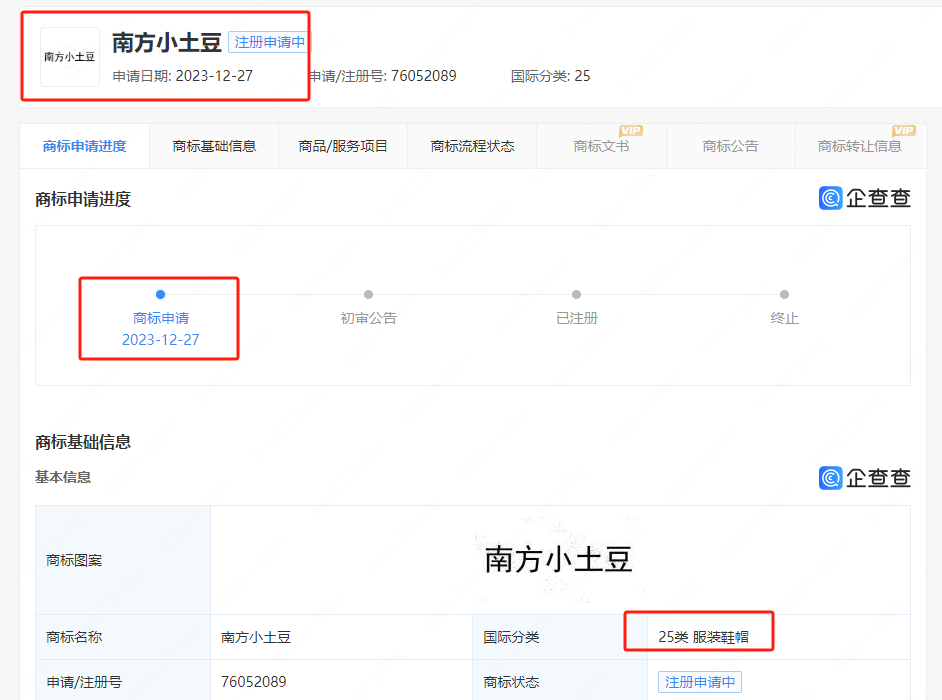The image size is (942, 700).
Task: Click the 商标名称 row label
Action: tap(74, 637)
